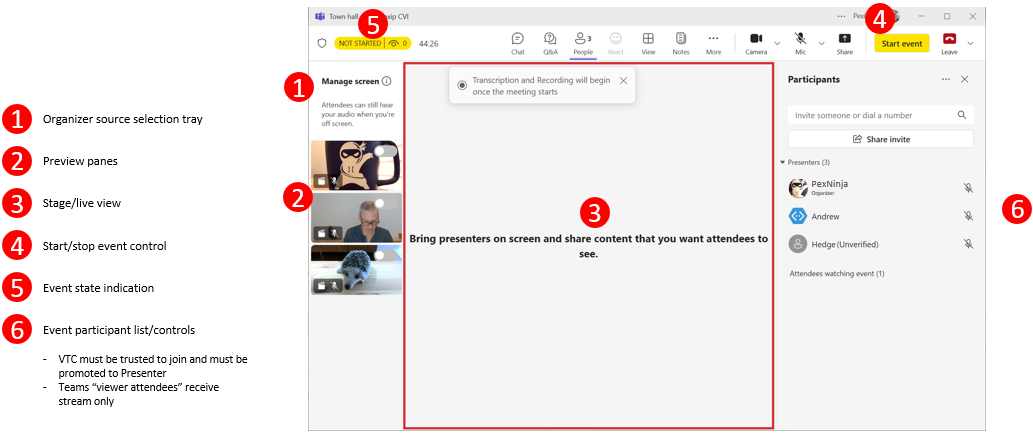Open the Camera options dropdown arrow
The height and width of the screenshot is (435, 1033).
(777, 43)
